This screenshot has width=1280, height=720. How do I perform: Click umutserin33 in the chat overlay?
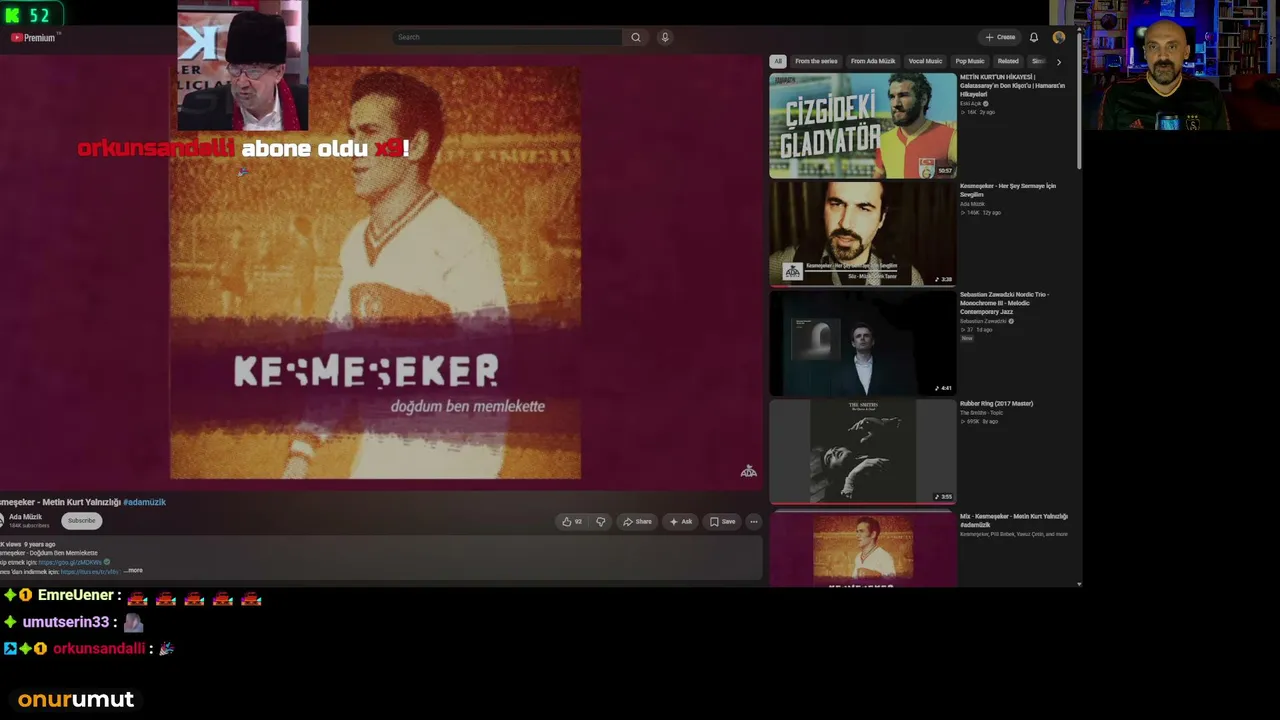coord(65,622)
